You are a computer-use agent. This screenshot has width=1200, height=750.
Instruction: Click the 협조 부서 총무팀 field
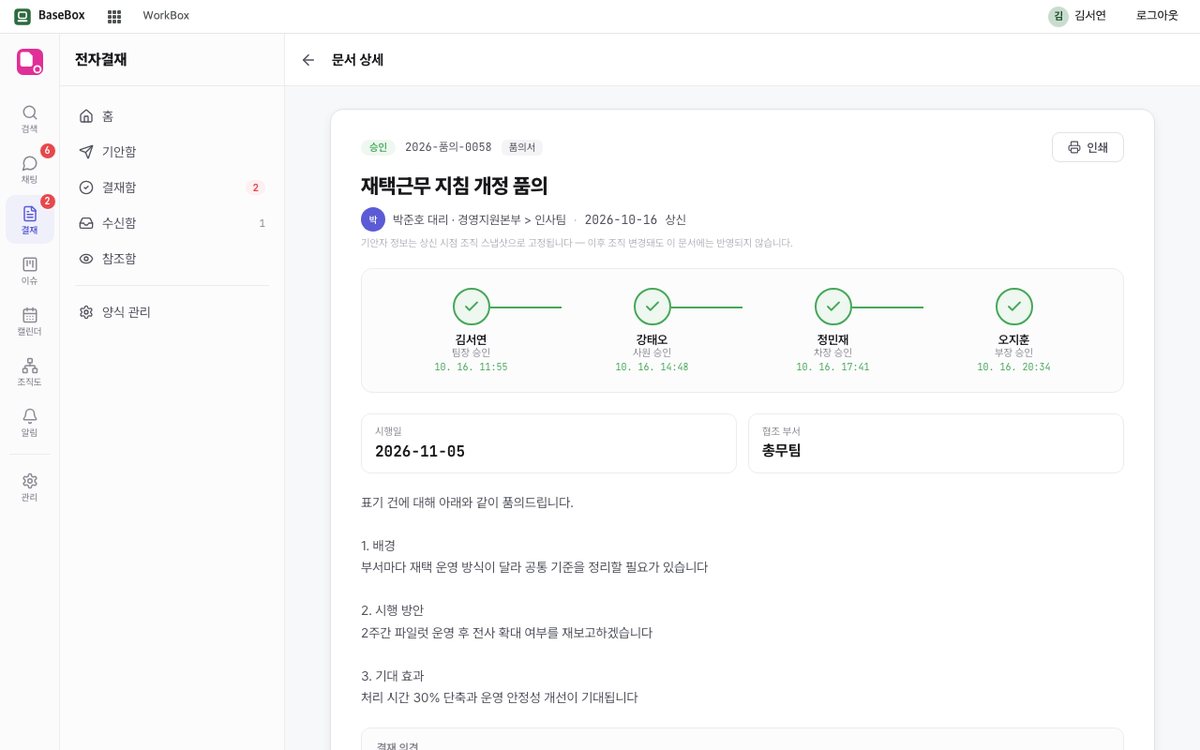[935, 443]
